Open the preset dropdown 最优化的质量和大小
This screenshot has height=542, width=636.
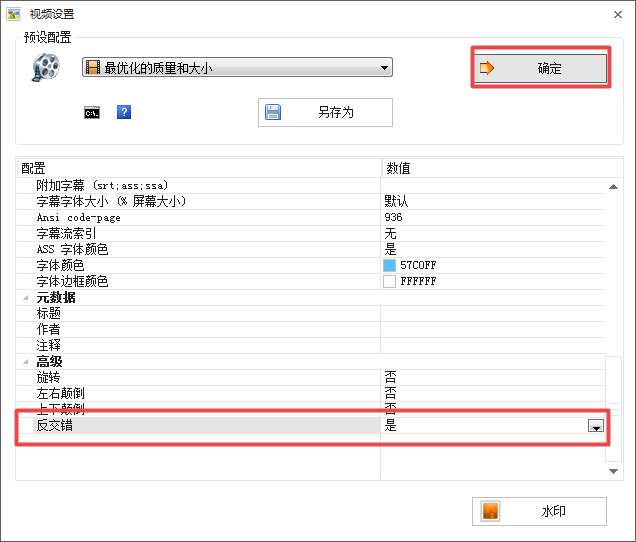[237, 68]
